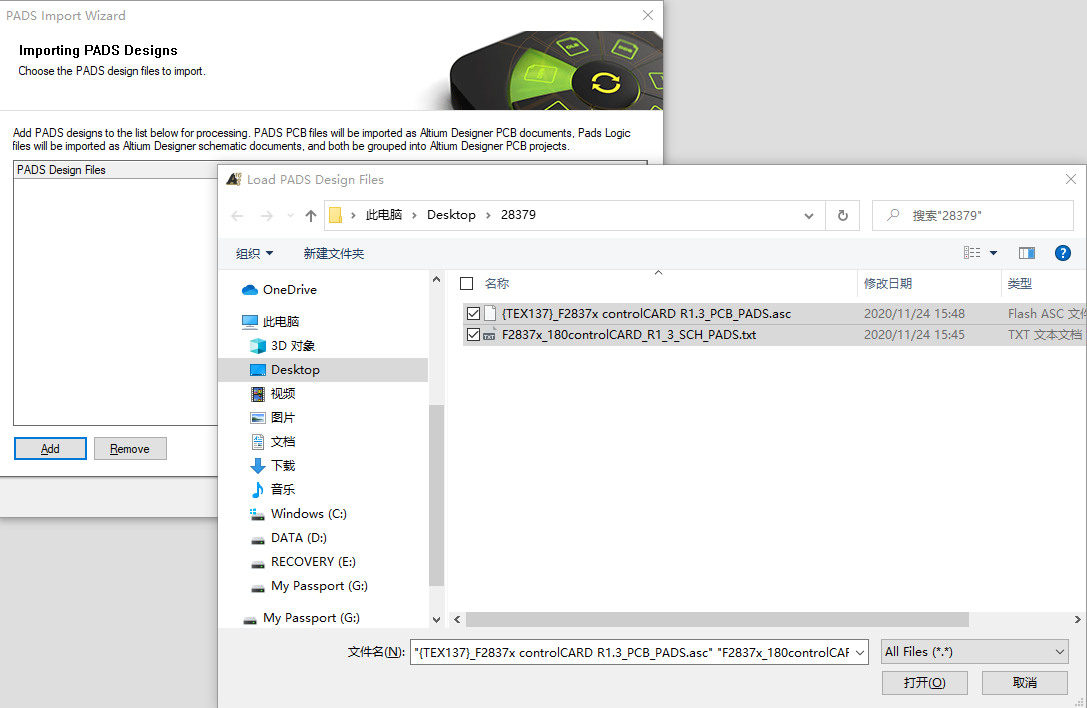This screenshot has width=1087, height=708.
Task: Expand the 文件名 filename history dropdown
Action: coord(860,653)
